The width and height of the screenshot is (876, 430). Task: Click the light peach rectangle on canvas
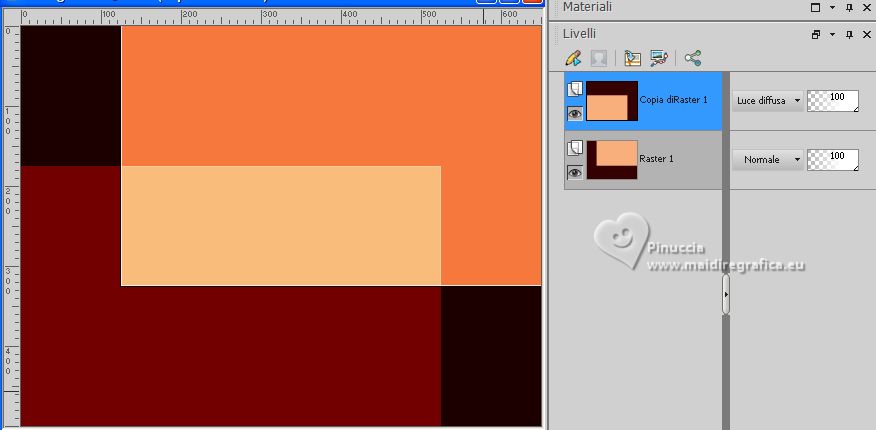(281, 226)
